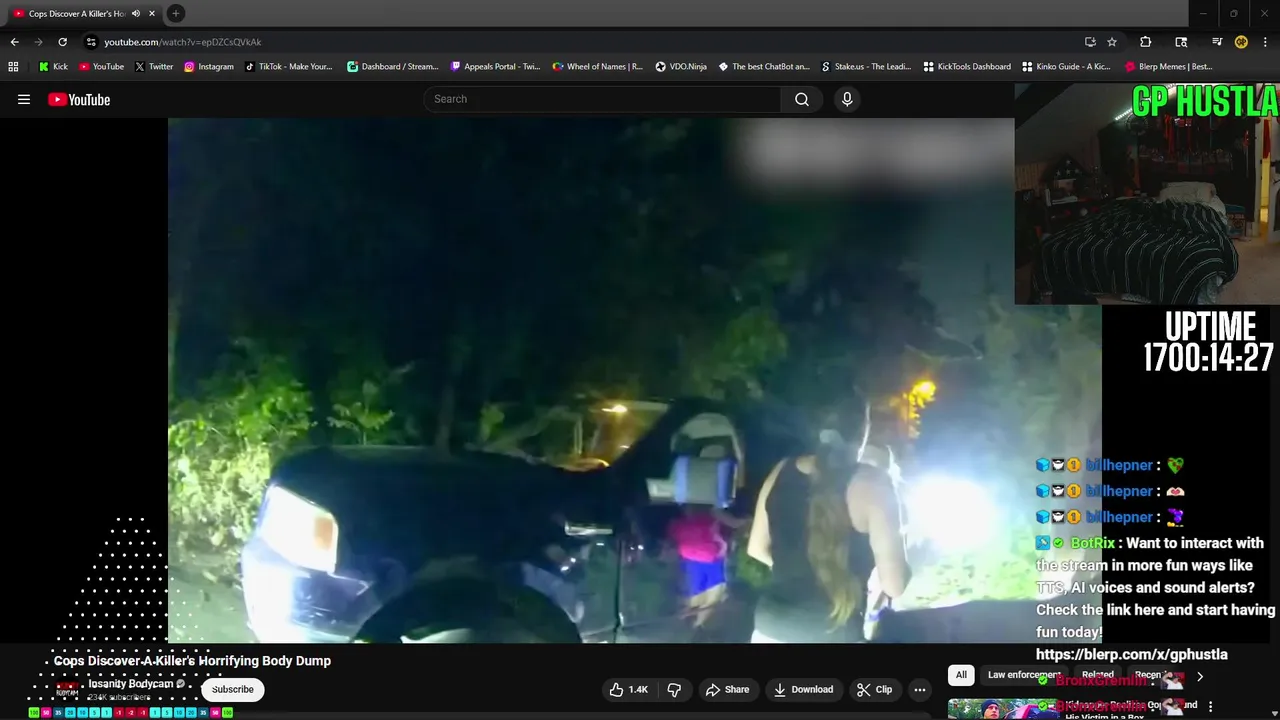View site information icon in address bar
The width and height of the screenshot is (1280, 720).
(x=91, y=42)
